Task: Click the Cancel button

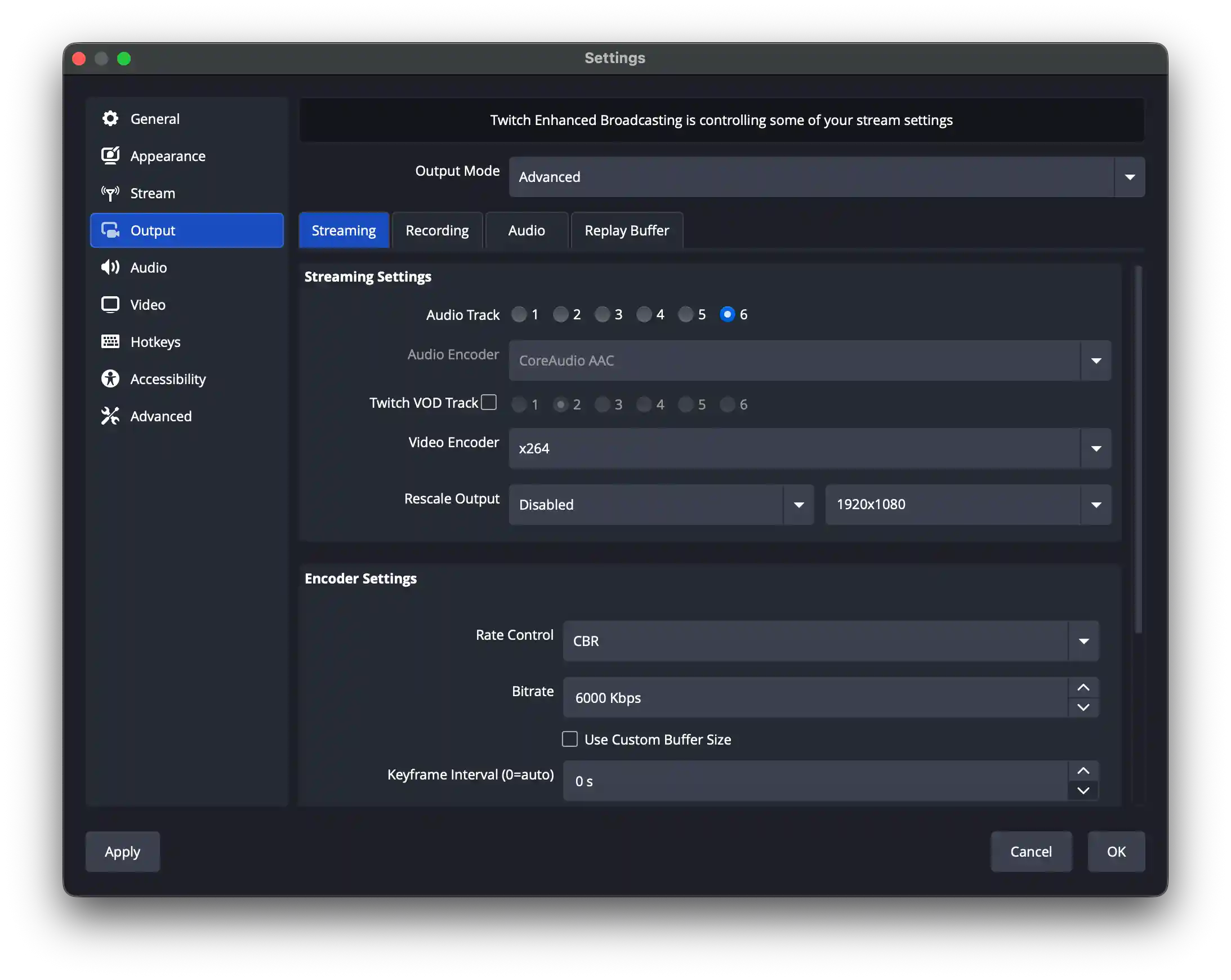Action: click(x=1031, y=852)
